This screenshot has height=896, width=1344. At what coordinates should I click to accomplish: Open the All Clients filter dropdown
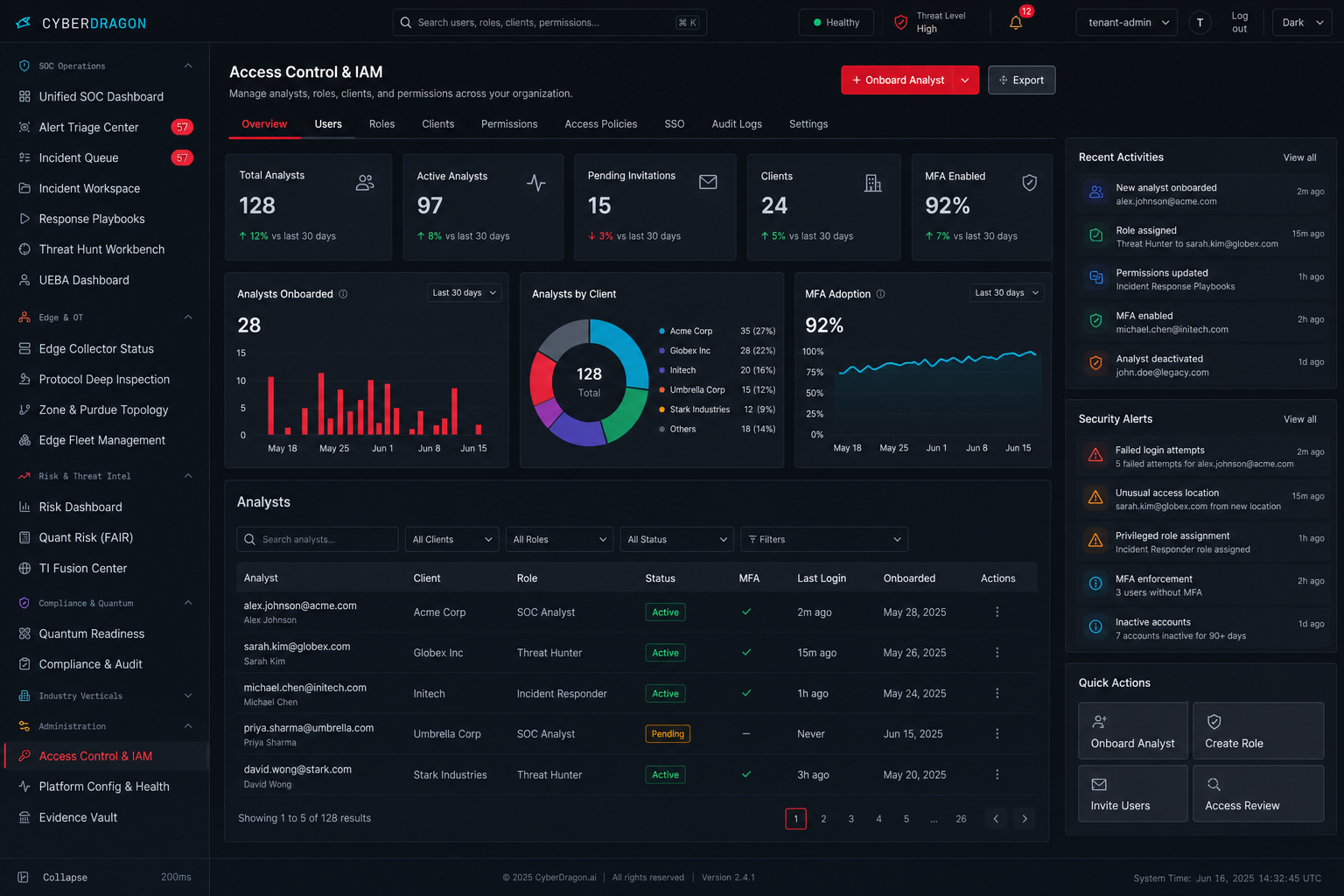pyautogui.click(x=452, y=539)
